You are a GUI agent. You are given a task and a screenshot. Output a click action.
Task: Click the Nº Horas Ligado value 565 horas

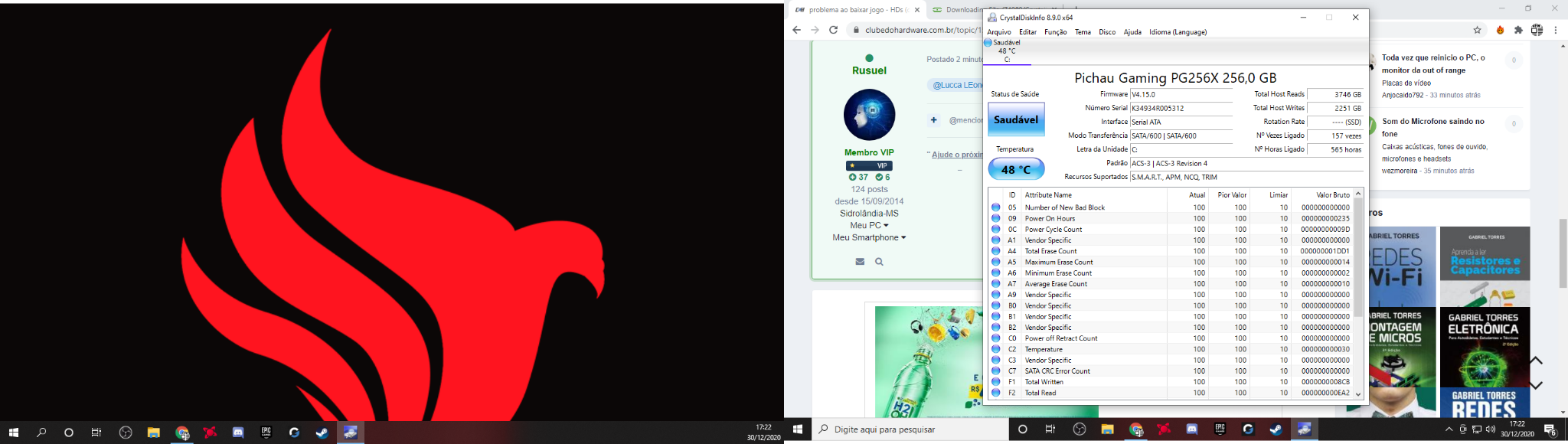pyautogui.click(x=1335, y=150)
